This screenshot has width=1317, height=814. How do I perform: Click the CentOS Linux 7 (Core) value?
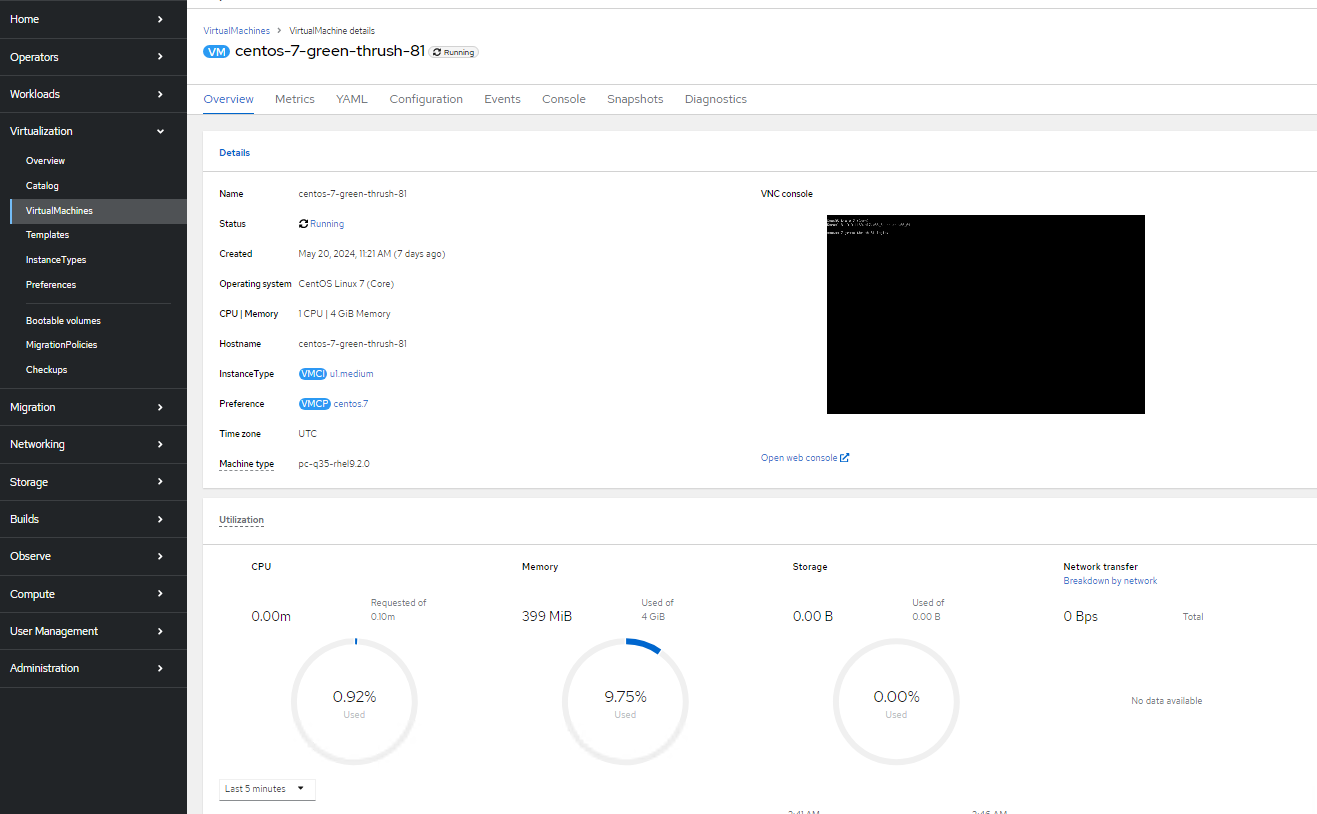(346, 284)
